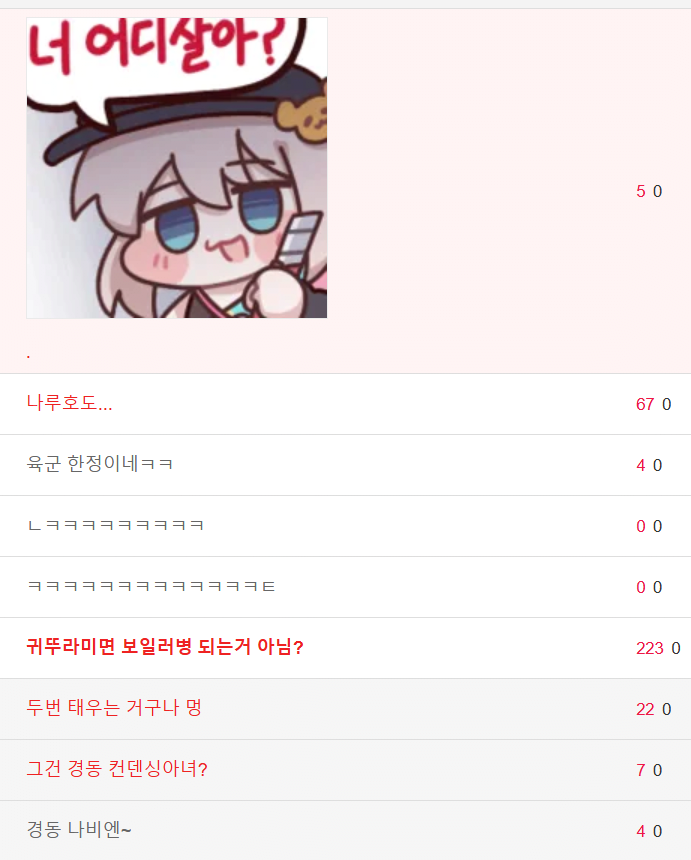This screenshot has width=691, height=860.
Task: Select the reply starting with 'ㄴㅋㅋㅋ'
Action: (x=116, y=525)
